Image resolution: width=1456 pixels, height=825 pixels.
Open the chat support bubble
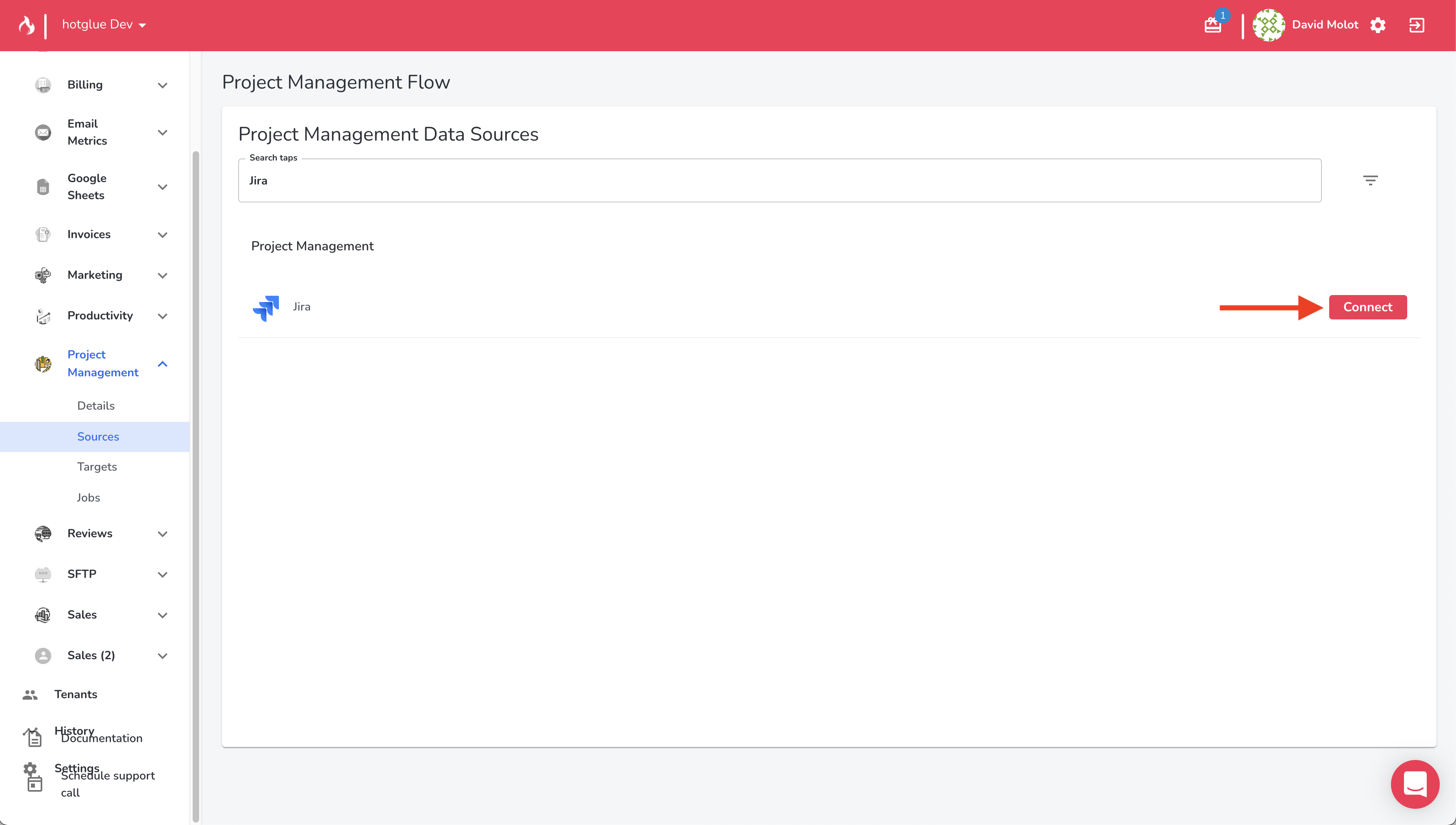pyautogui.click(x=1415, y=784)
